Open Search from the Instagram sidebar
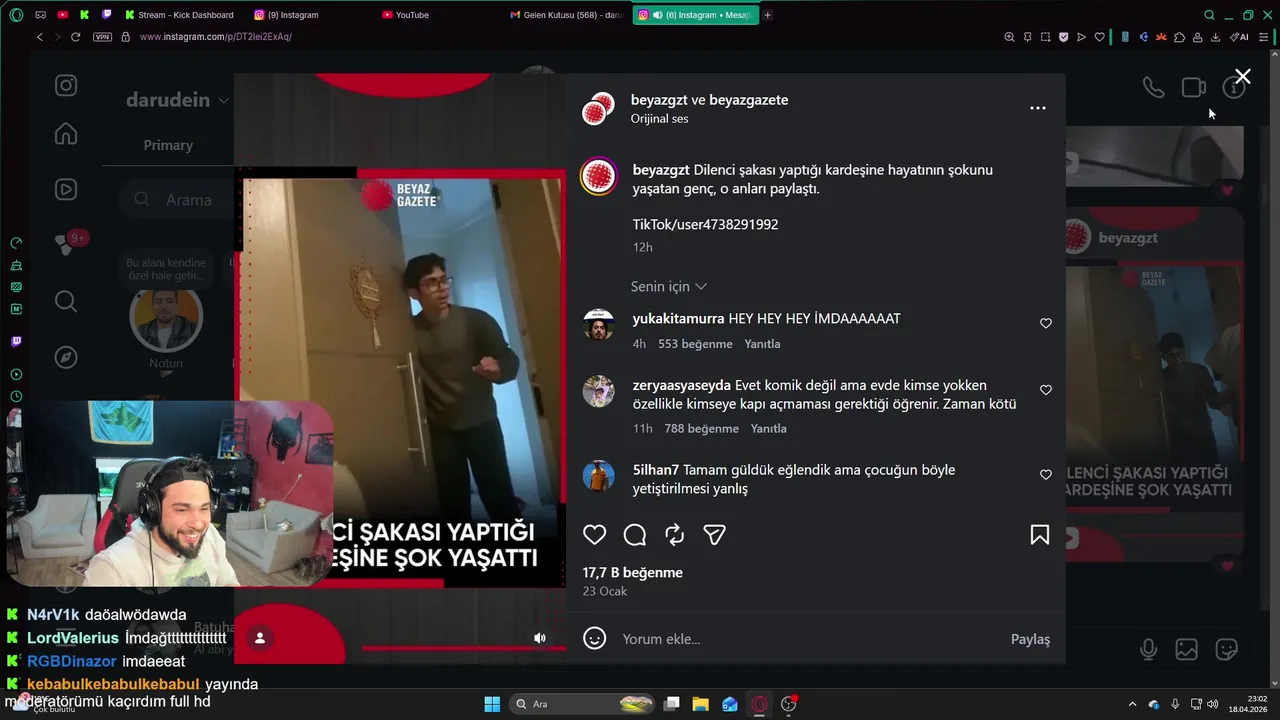Image resolution: width=1280 pixels, height=720 pixels. 66,301
